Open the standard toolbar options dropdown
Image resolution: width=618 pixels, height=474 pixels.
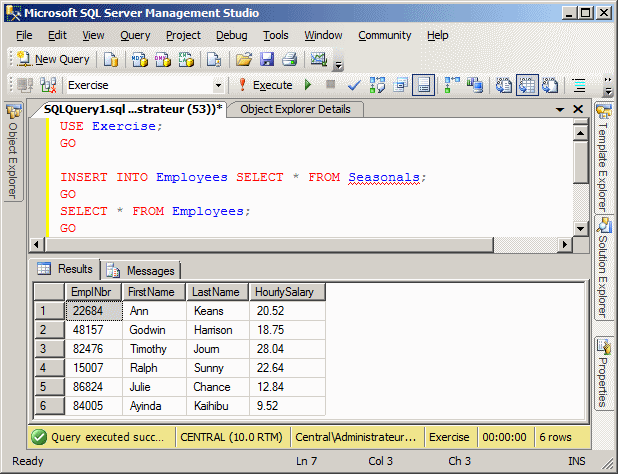(338, 65)
